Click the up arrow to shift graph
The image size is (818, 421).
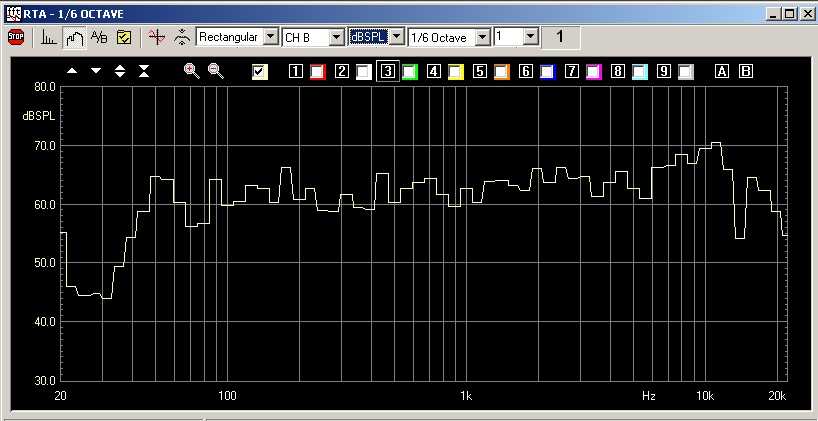coord(72,71)
